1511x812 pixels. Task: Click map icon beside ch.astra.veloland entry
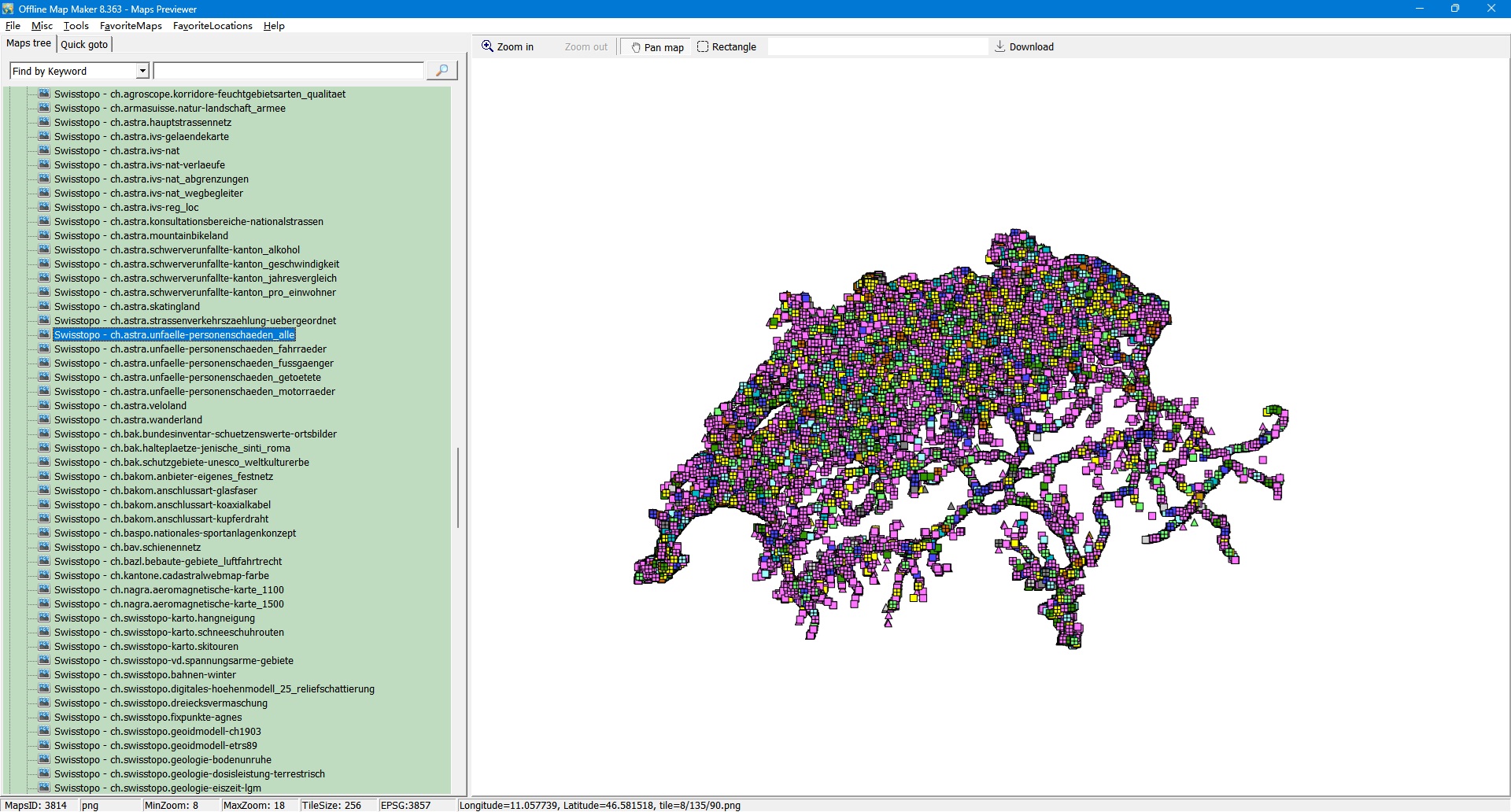pyautogui.click(x=44, y=406)
